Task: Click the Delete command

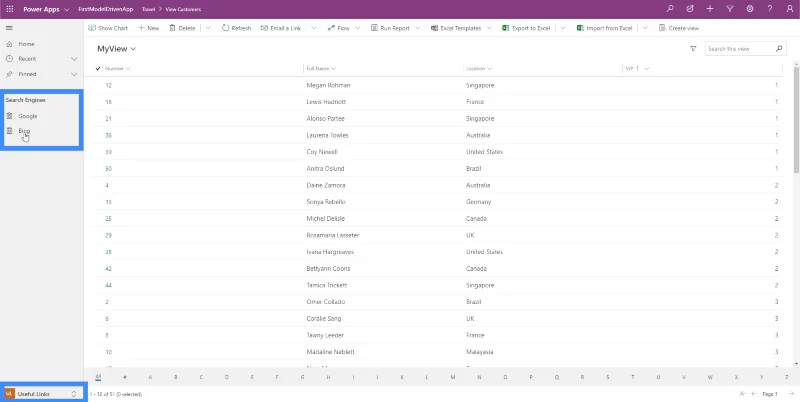Action: [182, 28]
